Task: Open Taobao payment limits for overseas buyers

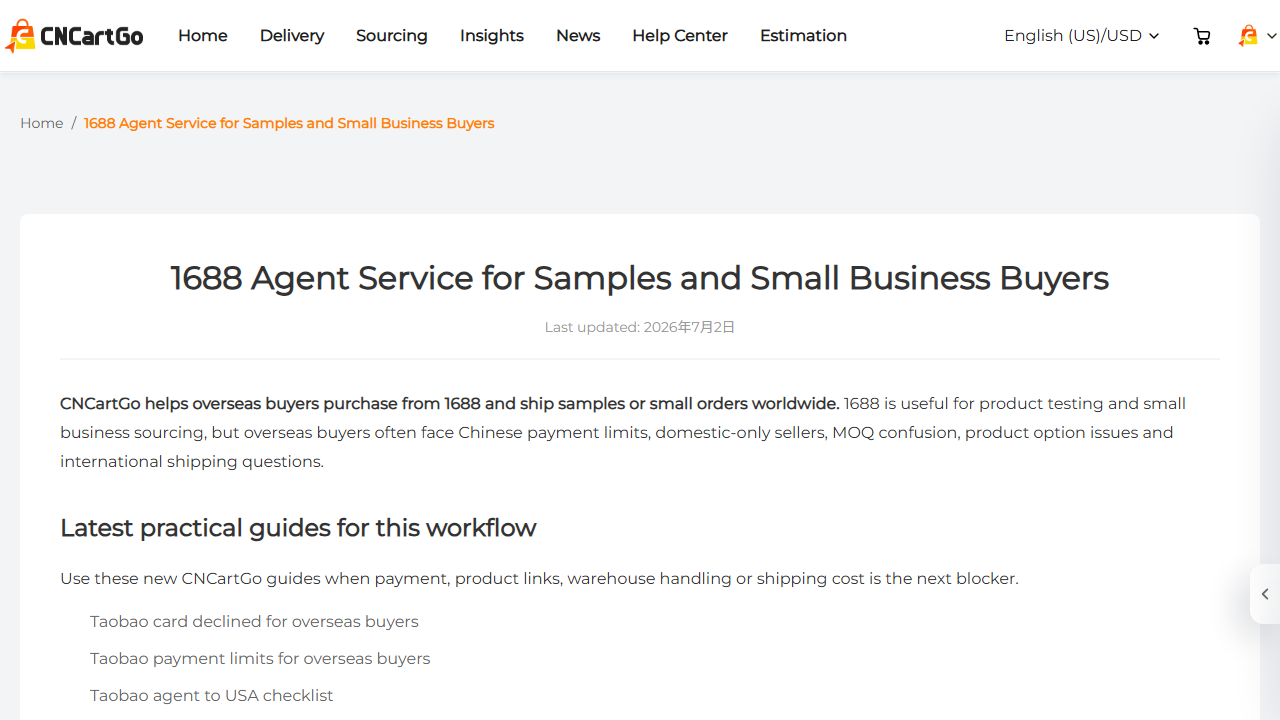Action: click(260, 658)
